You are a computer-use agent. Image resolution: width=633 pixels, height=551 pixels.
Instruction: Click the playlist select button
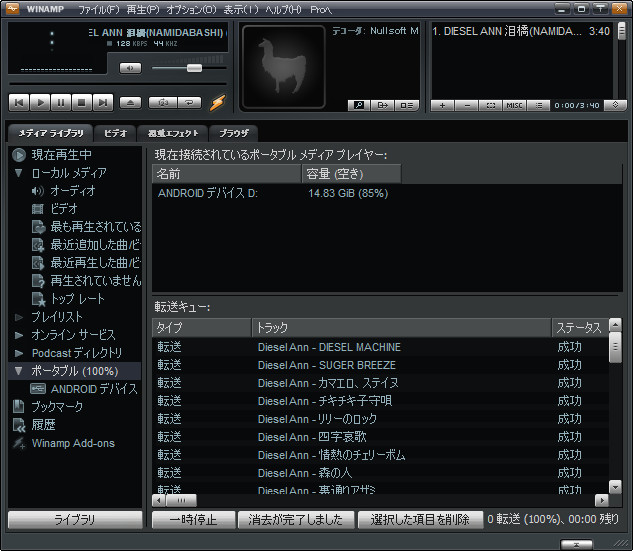click(x=490, y=105)
